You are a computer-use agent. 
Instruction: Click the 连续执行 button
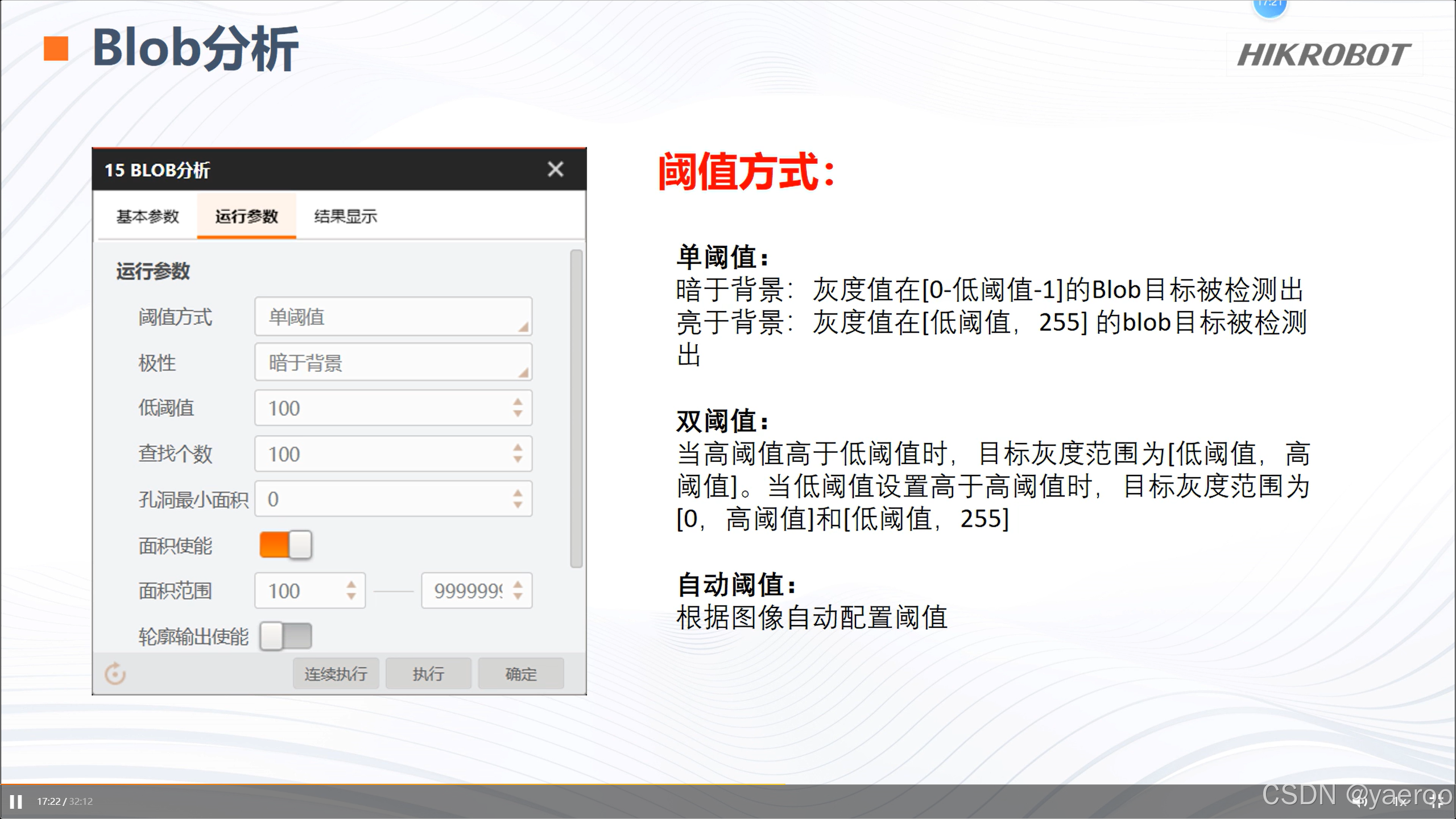[336, 674]
